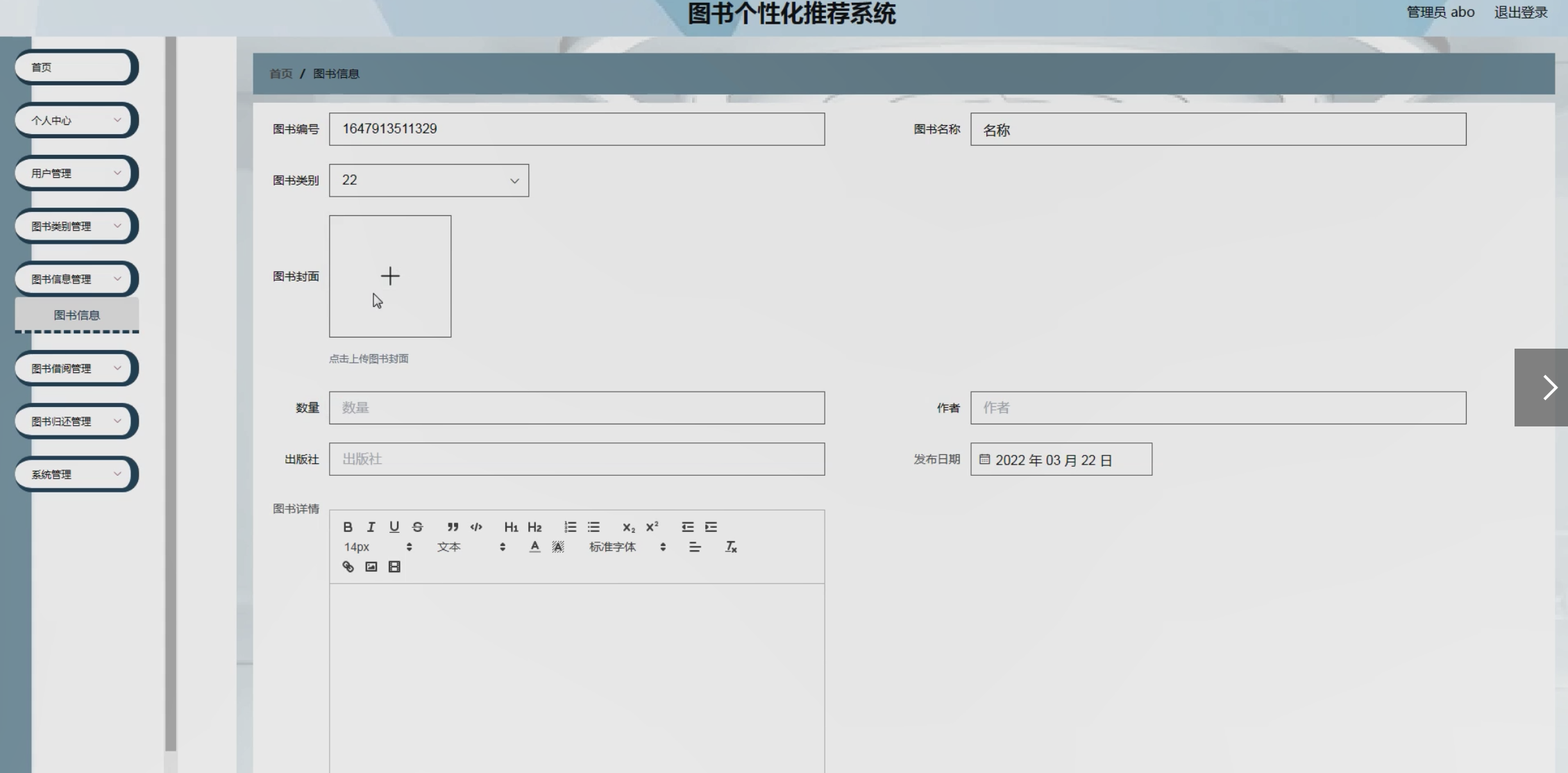
Task: Toggle blockquote formatting in the editor
Action: [453, 527]
